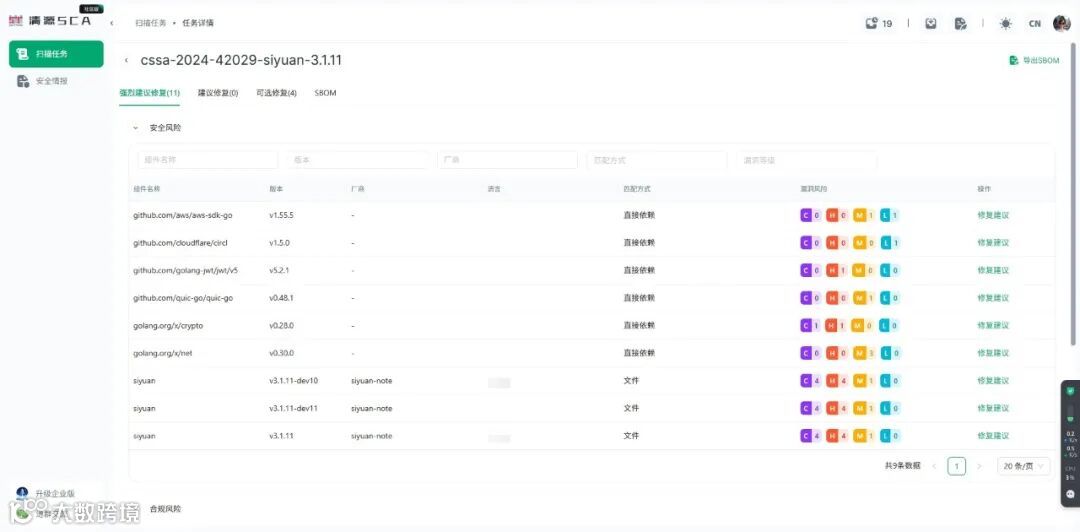Viewport: 1080px width, 532px height.
Task: Click version v1.55.5 cell
Action: (281, 215)
